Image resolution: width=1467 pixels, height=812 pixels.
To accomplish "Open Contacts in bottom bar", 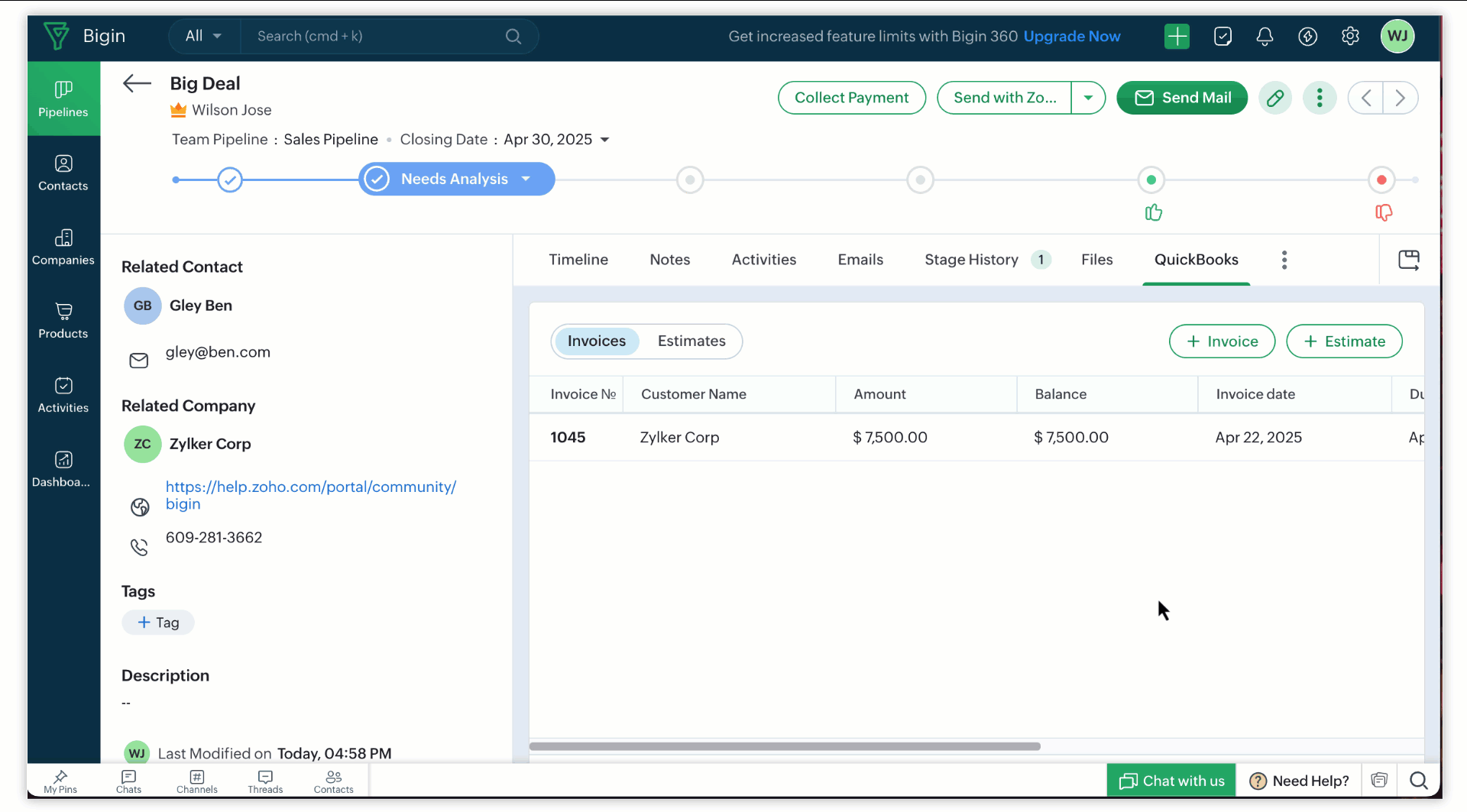I will click(334, 781).
